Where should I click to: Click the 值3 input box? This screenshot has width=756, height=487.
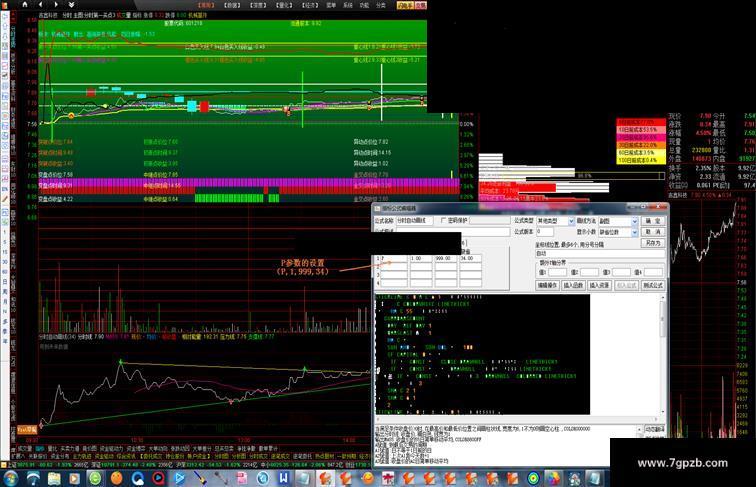pyautogui.click(x=621, y=272)
